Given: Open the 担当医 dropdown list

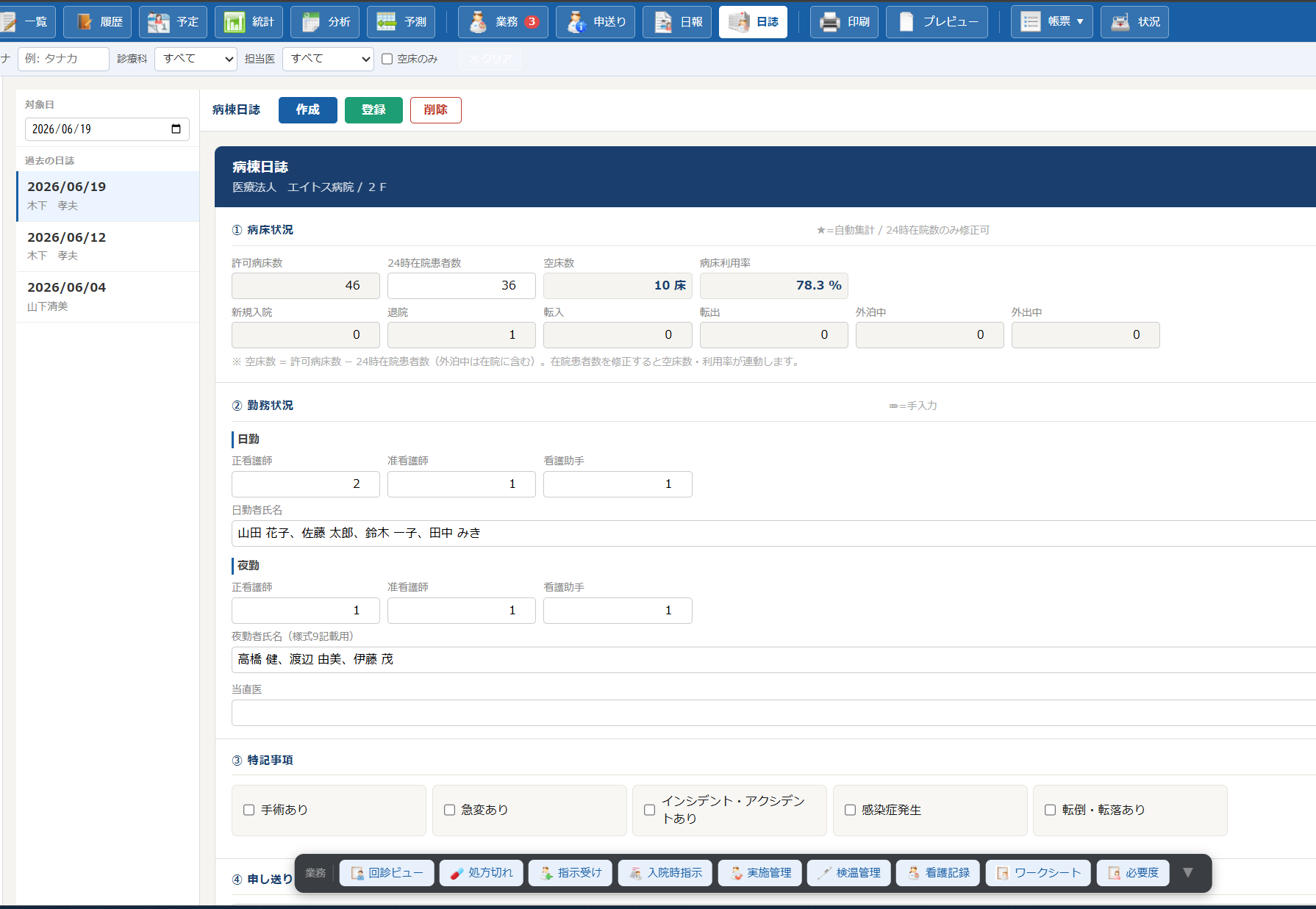Looking at the screenshot, I should click(x=328, y=59).
